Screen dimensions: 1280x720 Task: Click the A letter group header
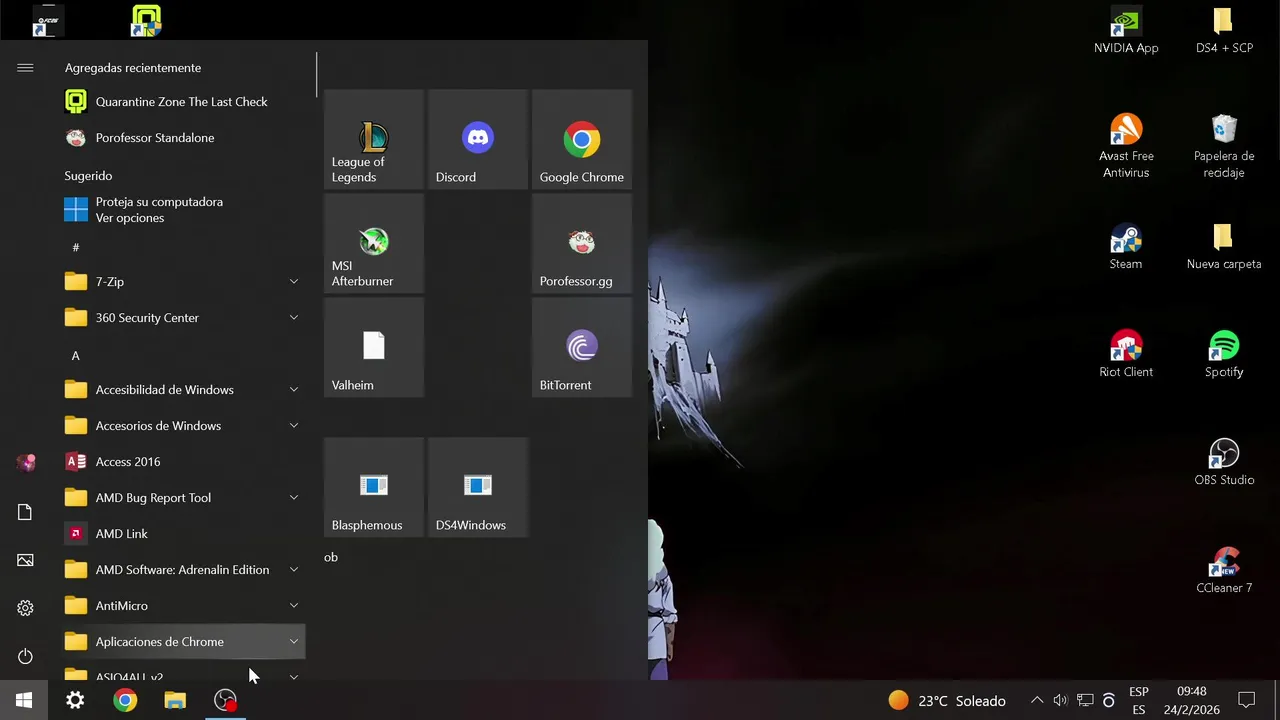click(x=76, y=355)
